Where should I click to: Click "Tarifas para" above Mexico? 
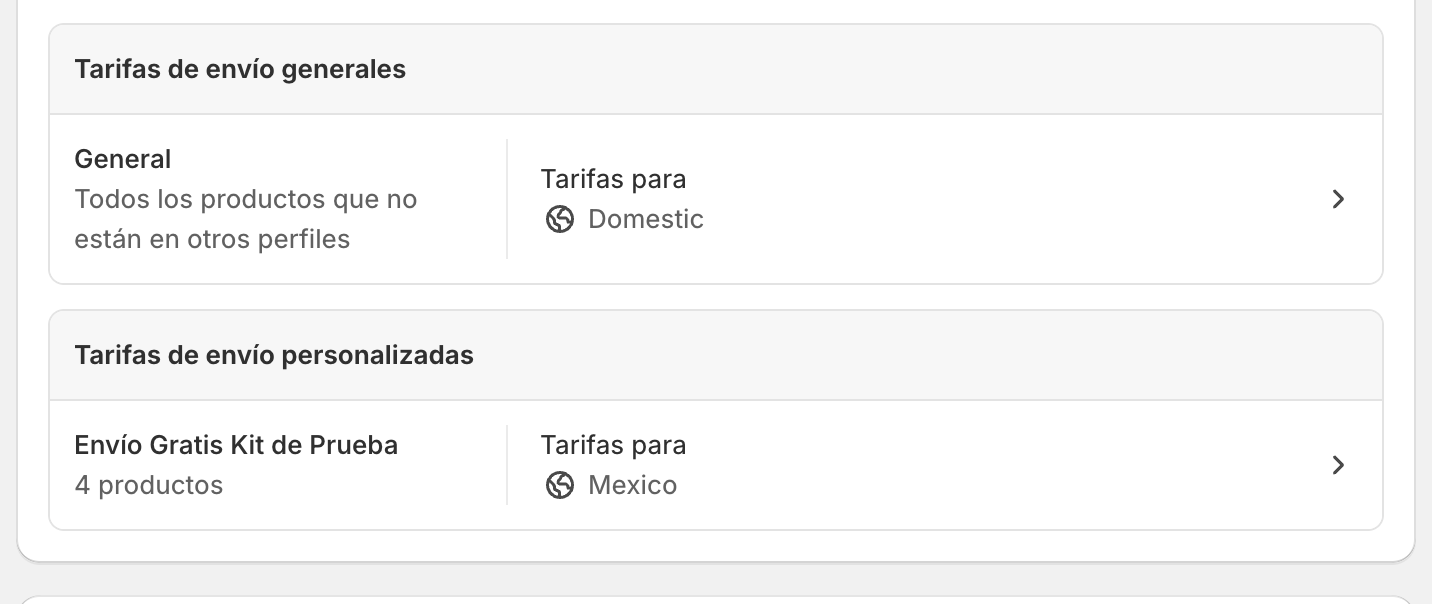[x=613, y=445]
